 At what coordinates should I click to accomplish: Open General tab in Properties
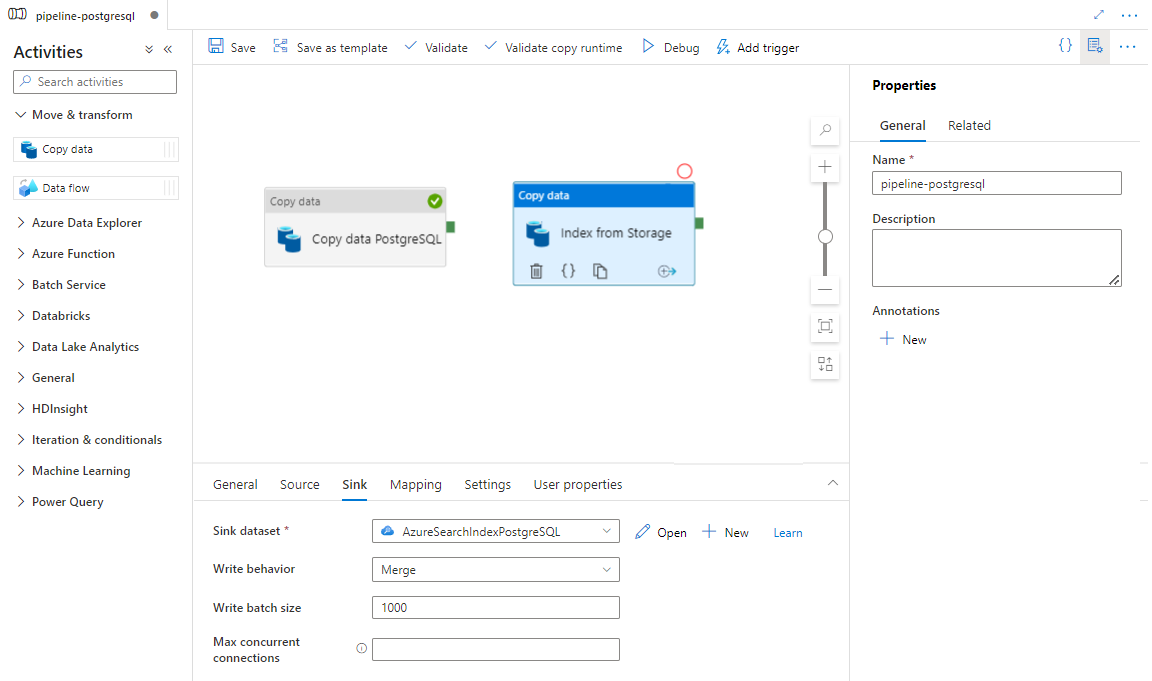coord(902,126)
